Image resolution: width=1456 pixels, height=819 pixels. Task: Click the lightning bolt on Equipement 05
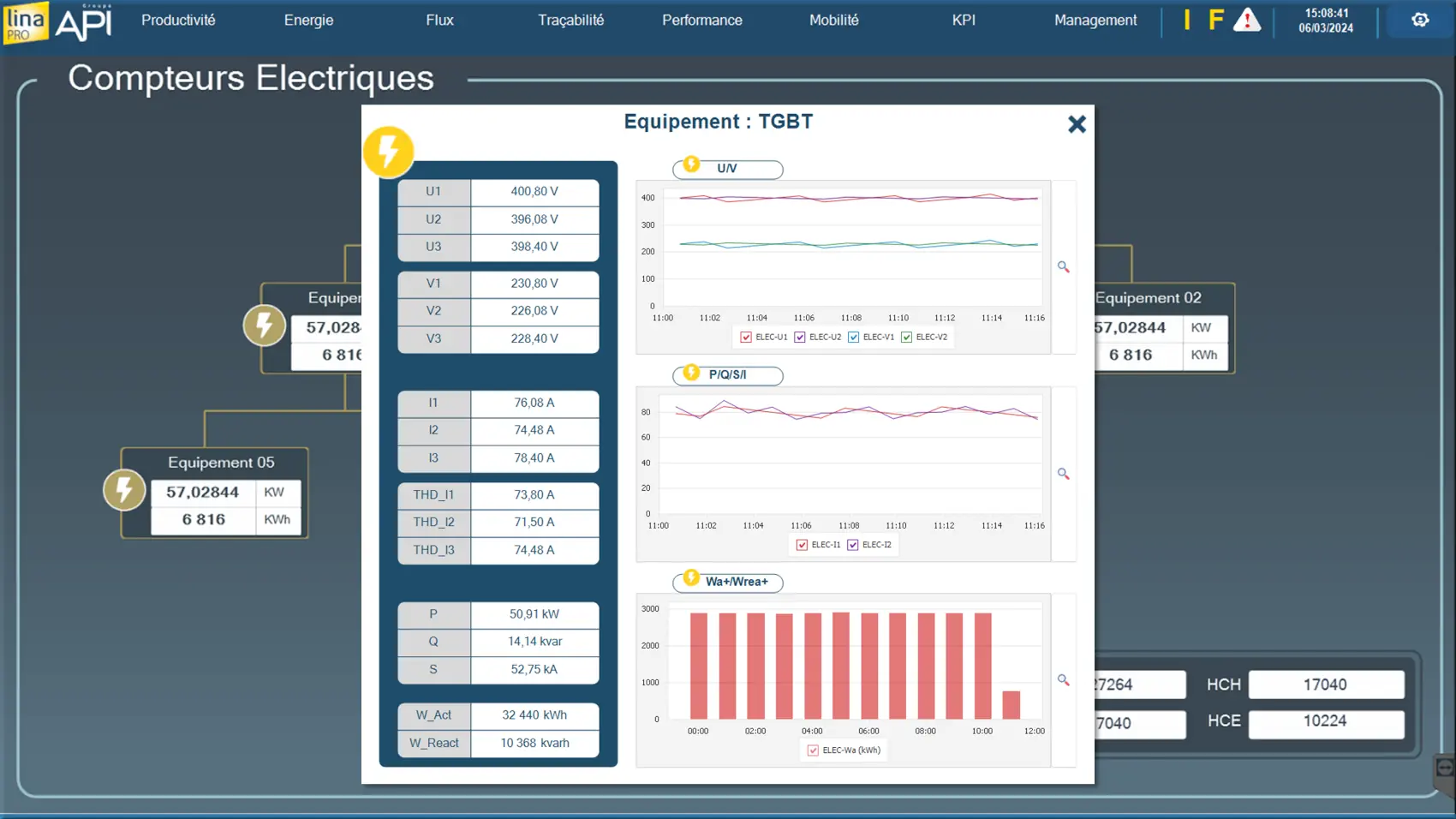124,490
